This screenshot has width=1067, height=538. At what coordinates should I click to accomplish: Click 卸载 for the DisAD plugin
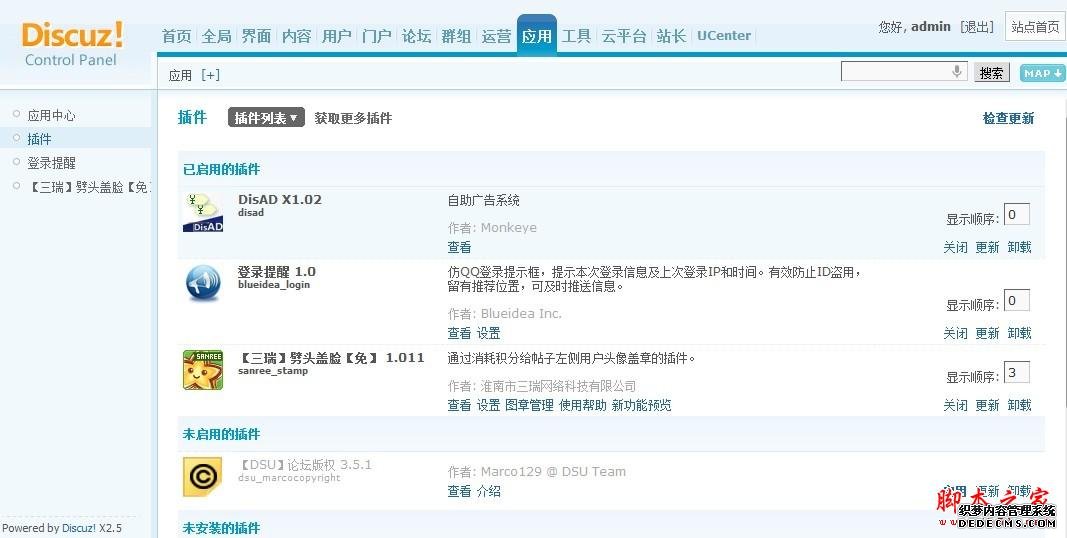[x=1019, y=247]
